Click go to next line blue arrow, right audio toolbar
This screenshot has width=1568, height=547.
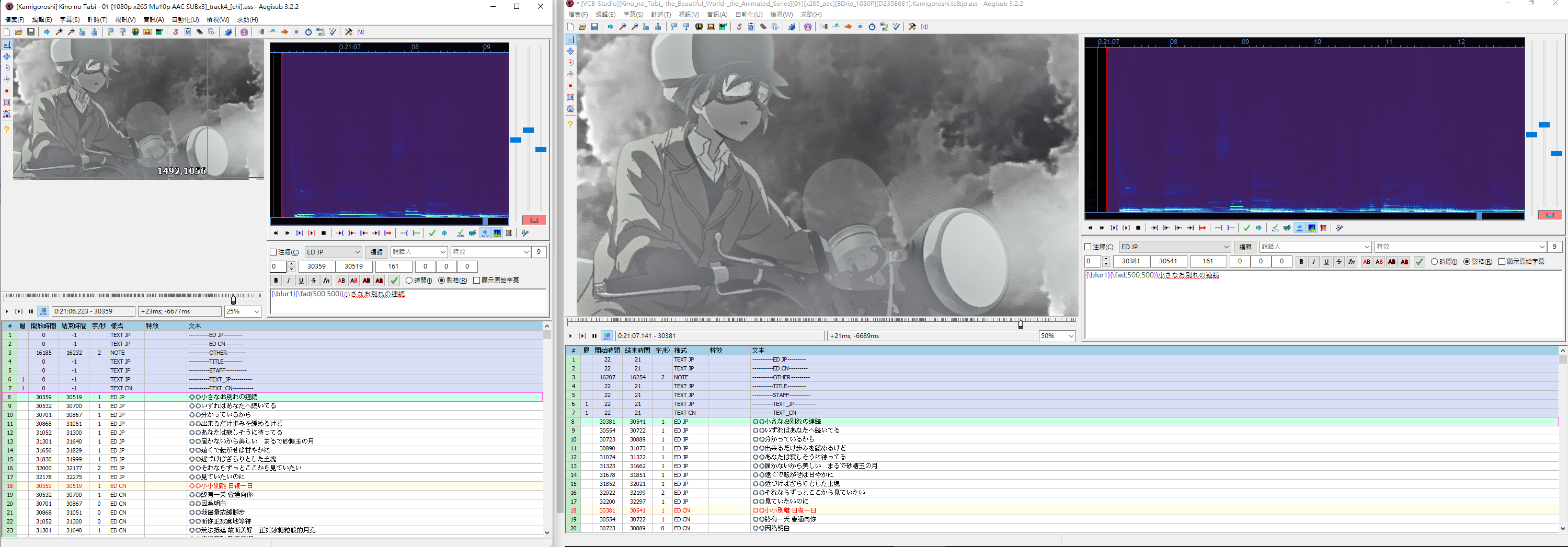pos(1259,228)
